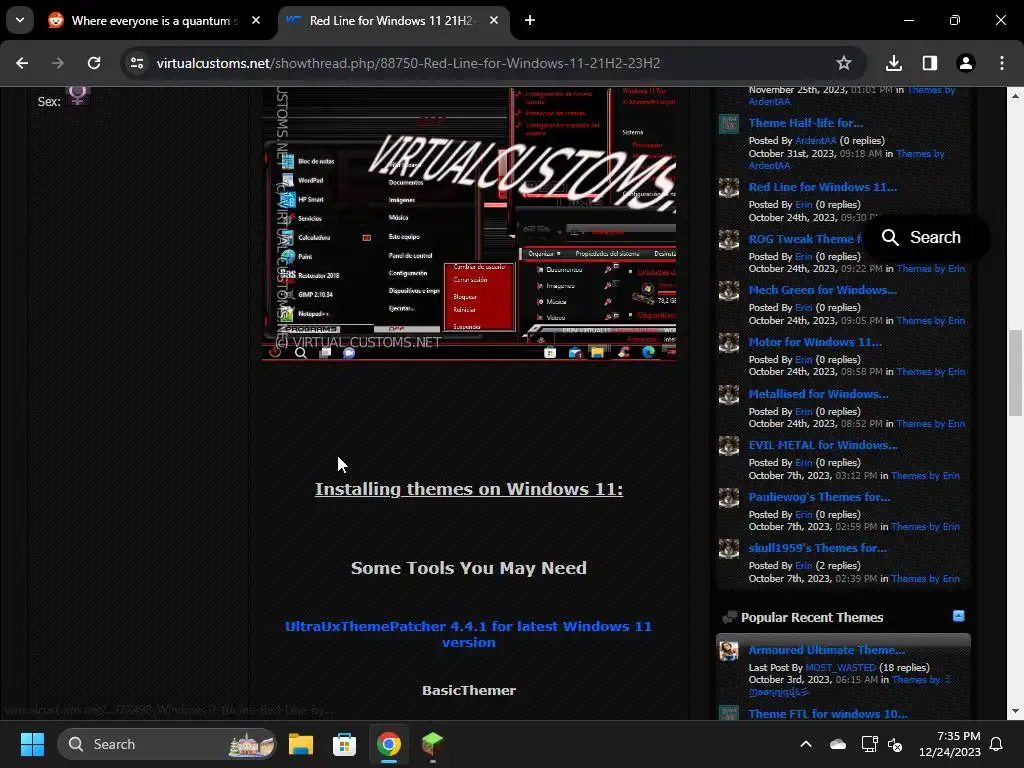Click avatar beside Theme Half-life post
This screenshot has width=1024, height=768.
(x=729, y=123)
